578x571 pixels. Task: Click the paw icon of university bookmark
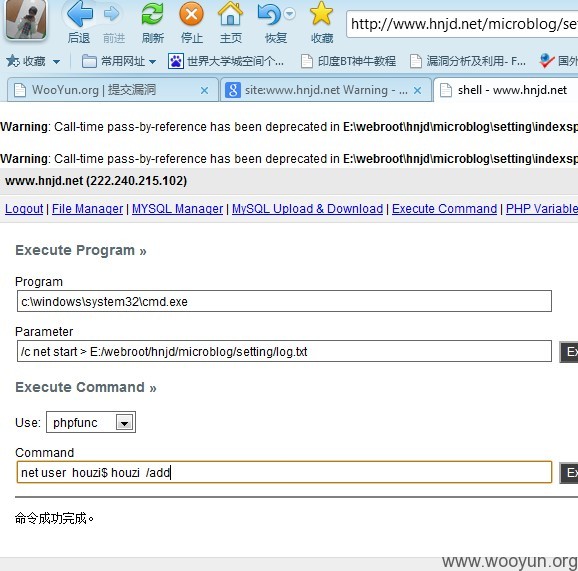click(176, 61)
